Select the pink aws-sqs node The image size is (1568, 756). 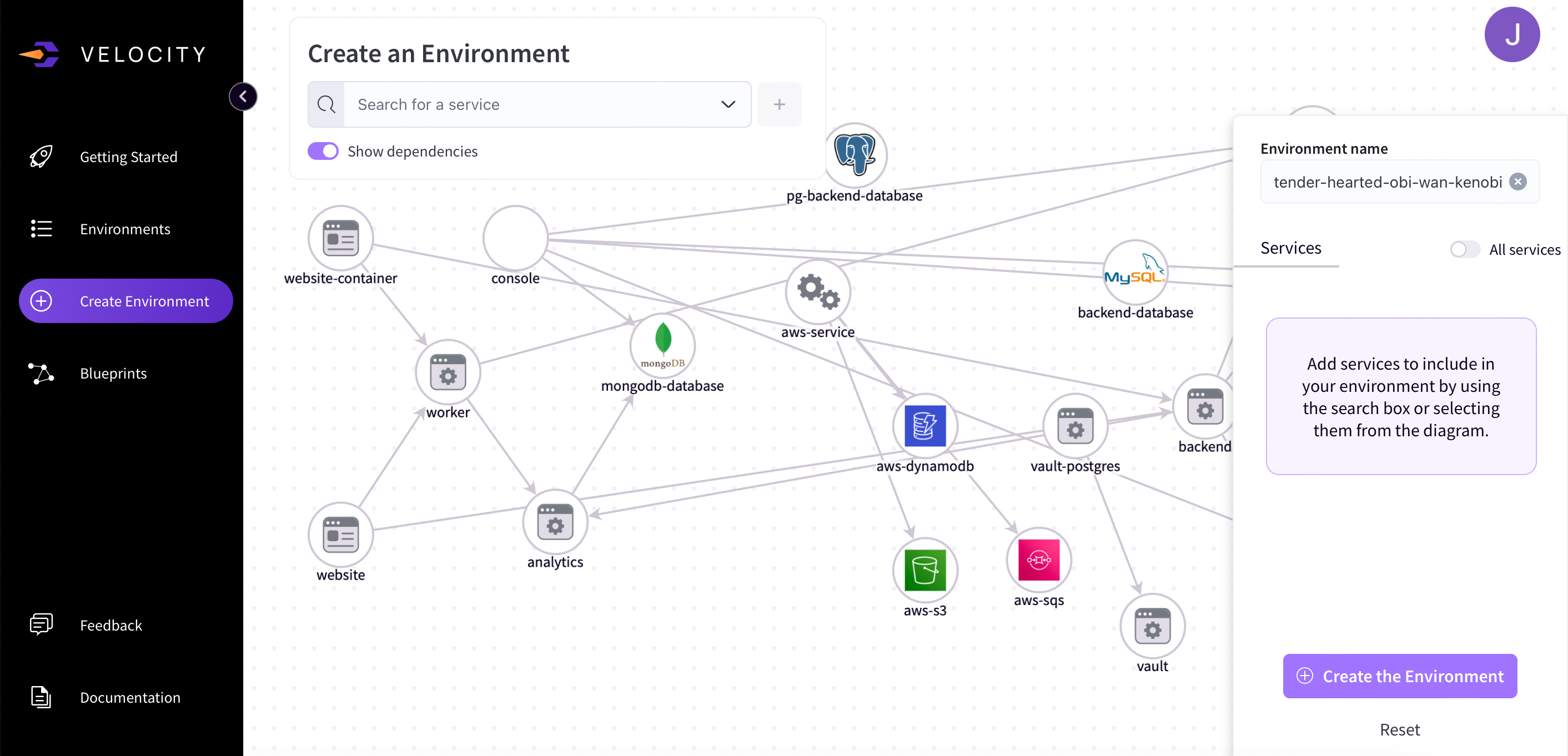pos(1038,559)
